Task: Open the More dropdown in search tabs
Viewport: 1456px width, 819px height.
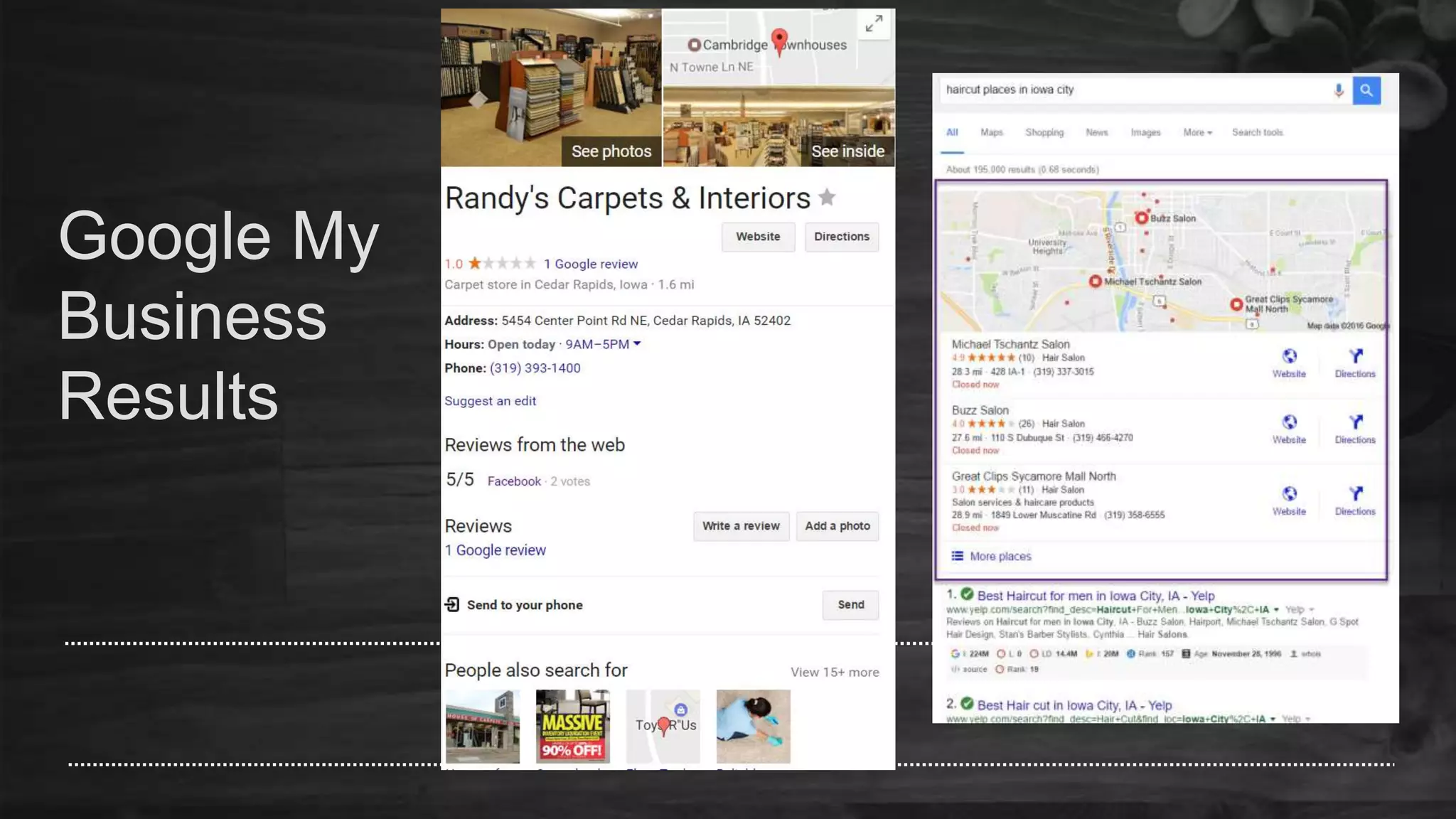Action: [1197, 132]
